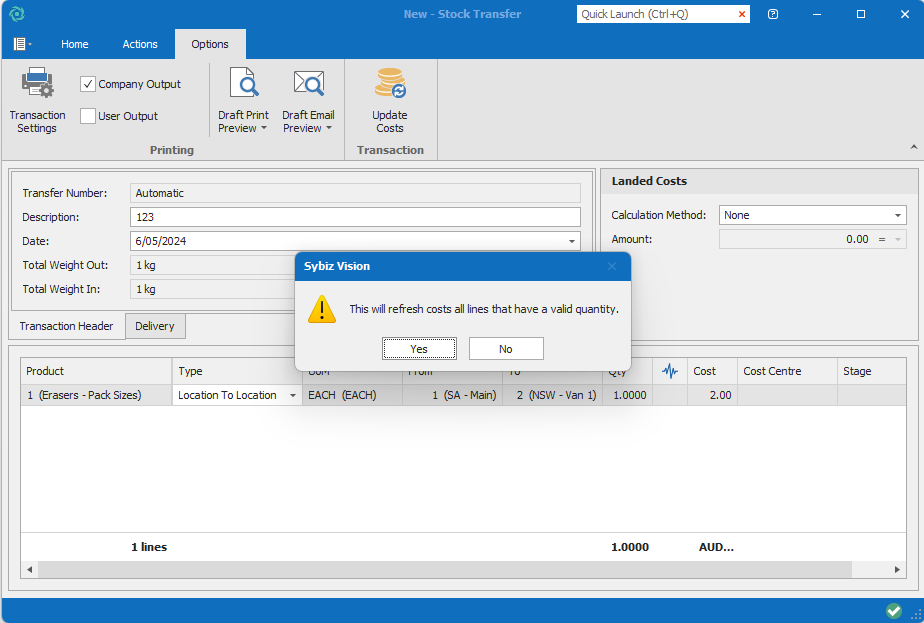Open the application menu icon
The image size is (924, 623).
pyautogui.click(x=21, y=44)
